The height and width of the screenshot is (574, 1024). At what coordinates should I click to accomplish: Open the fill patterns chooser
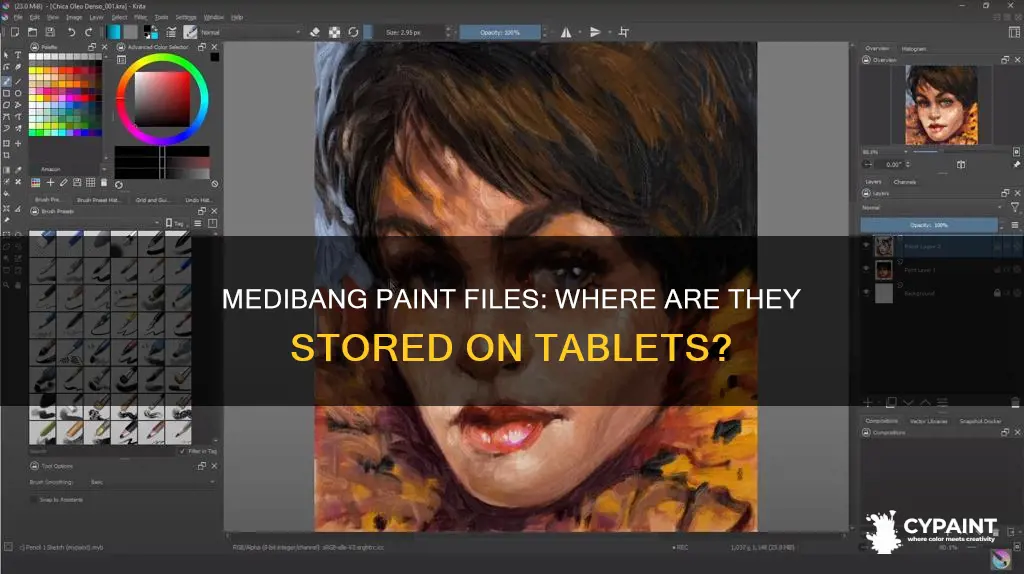131,32
